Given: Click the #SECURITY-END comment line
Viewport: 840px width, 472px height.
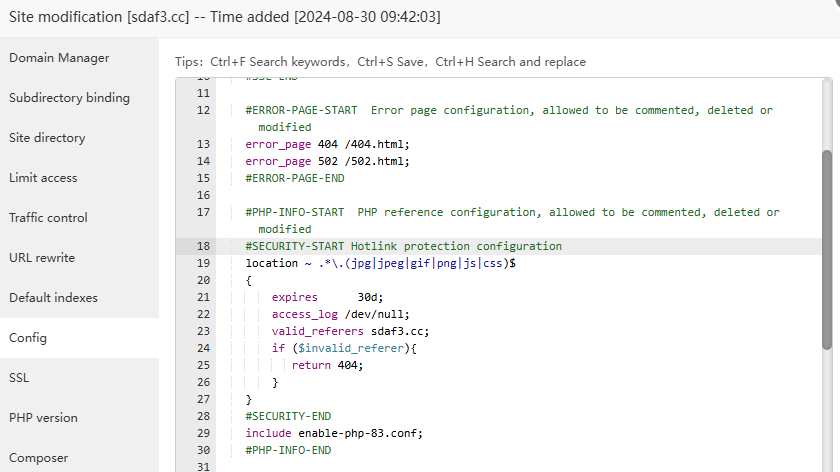Looking at the screenshot, I should pos(288,416).
